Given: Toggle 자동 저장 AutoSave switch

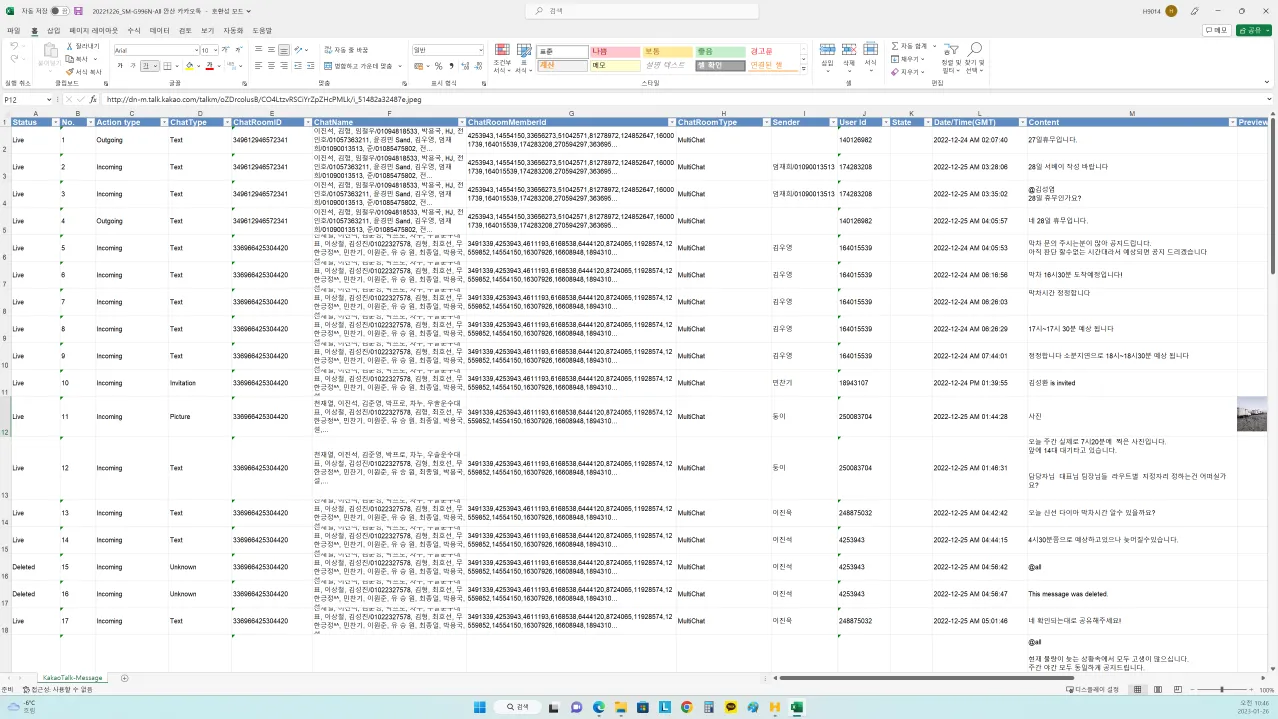Looking at the screenshot, I should click(x=58, y=10).
